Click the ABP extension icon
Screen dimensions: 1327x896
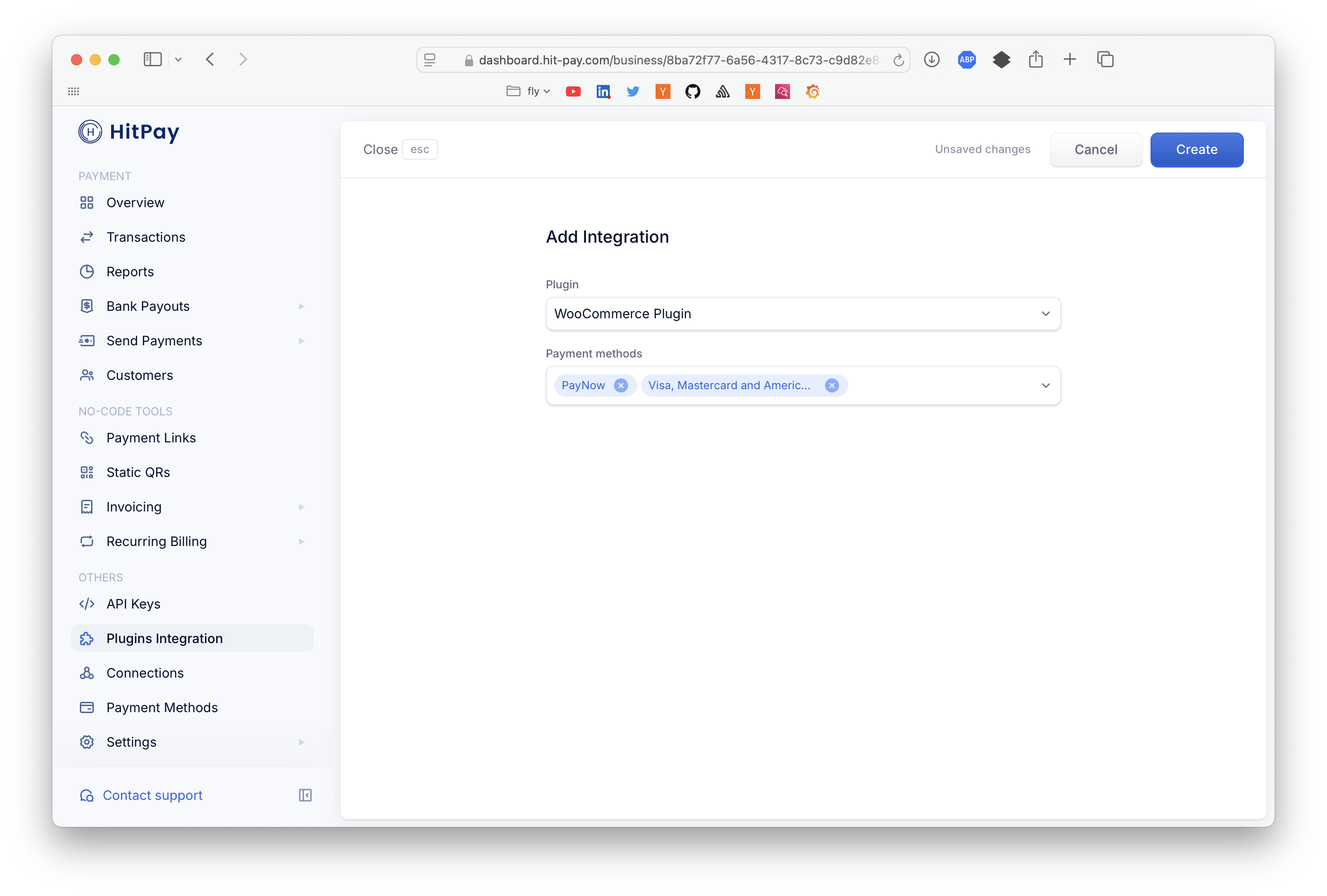click(966, 59)
